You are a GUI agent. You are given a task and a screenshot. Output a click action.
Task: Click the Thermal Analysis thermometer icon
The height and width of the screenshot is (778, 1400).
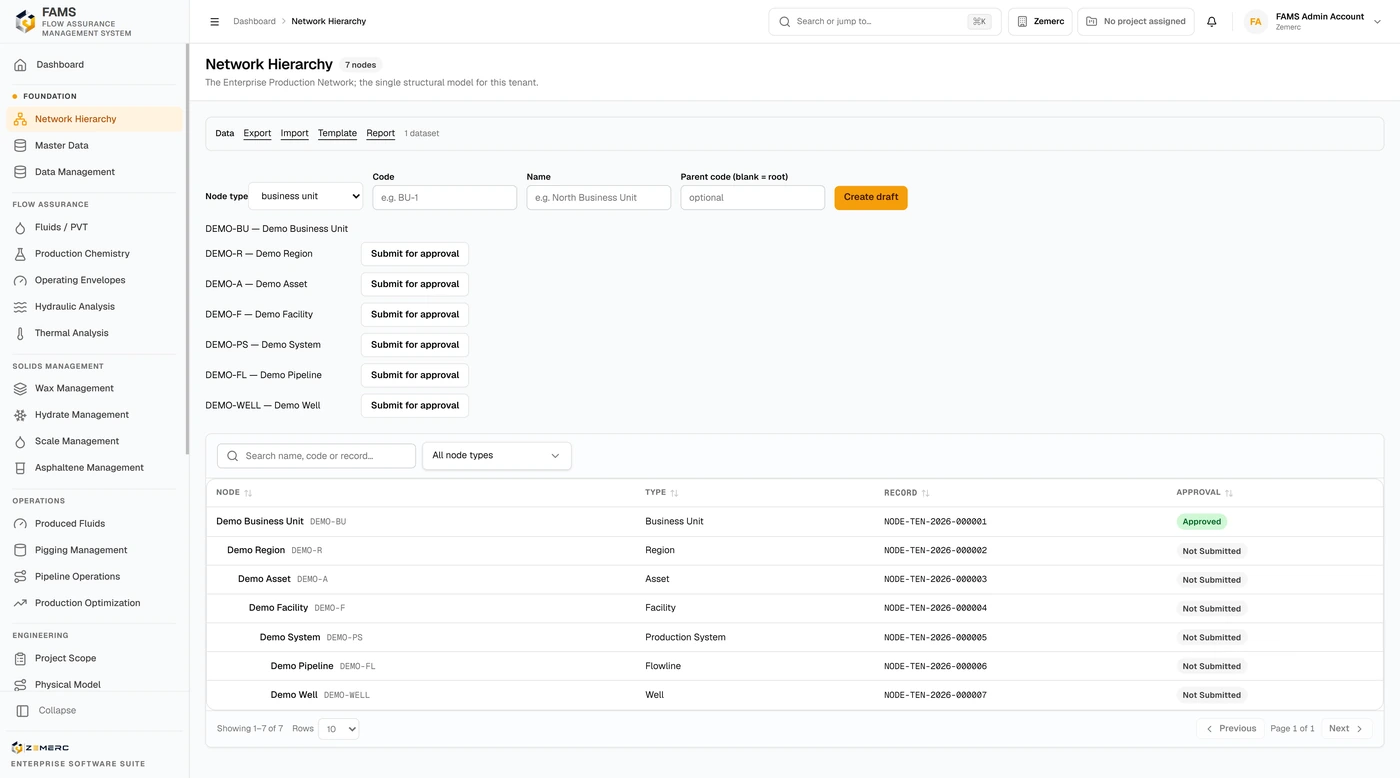point(20,334)
